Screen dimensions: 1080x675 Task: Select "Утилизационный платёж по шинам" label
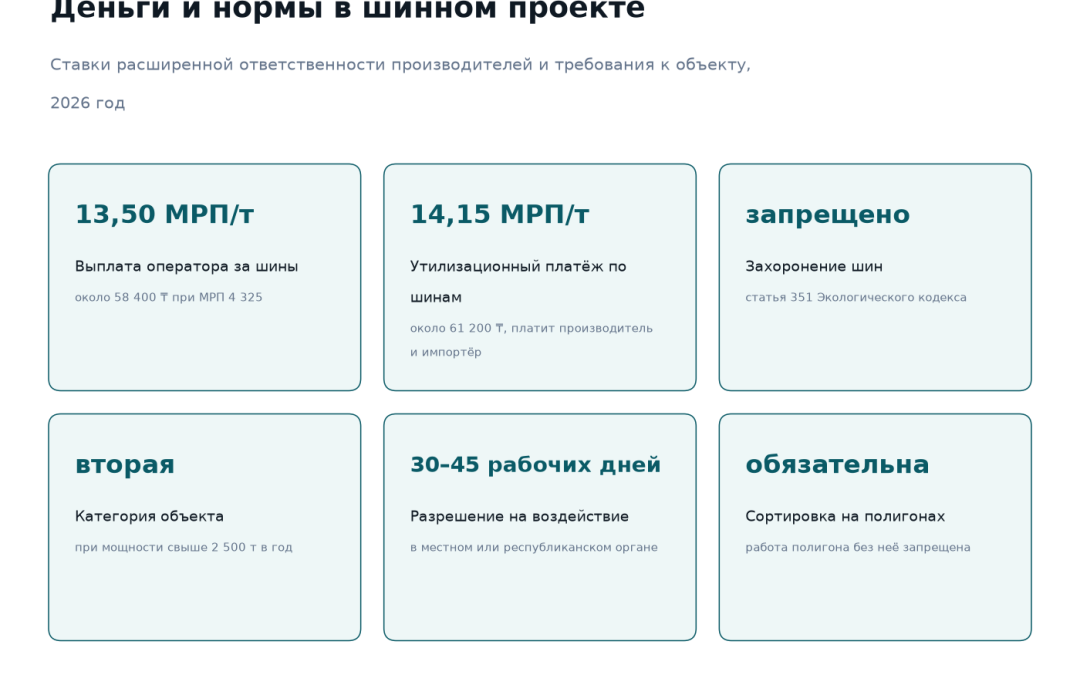[x=518, y=282]
